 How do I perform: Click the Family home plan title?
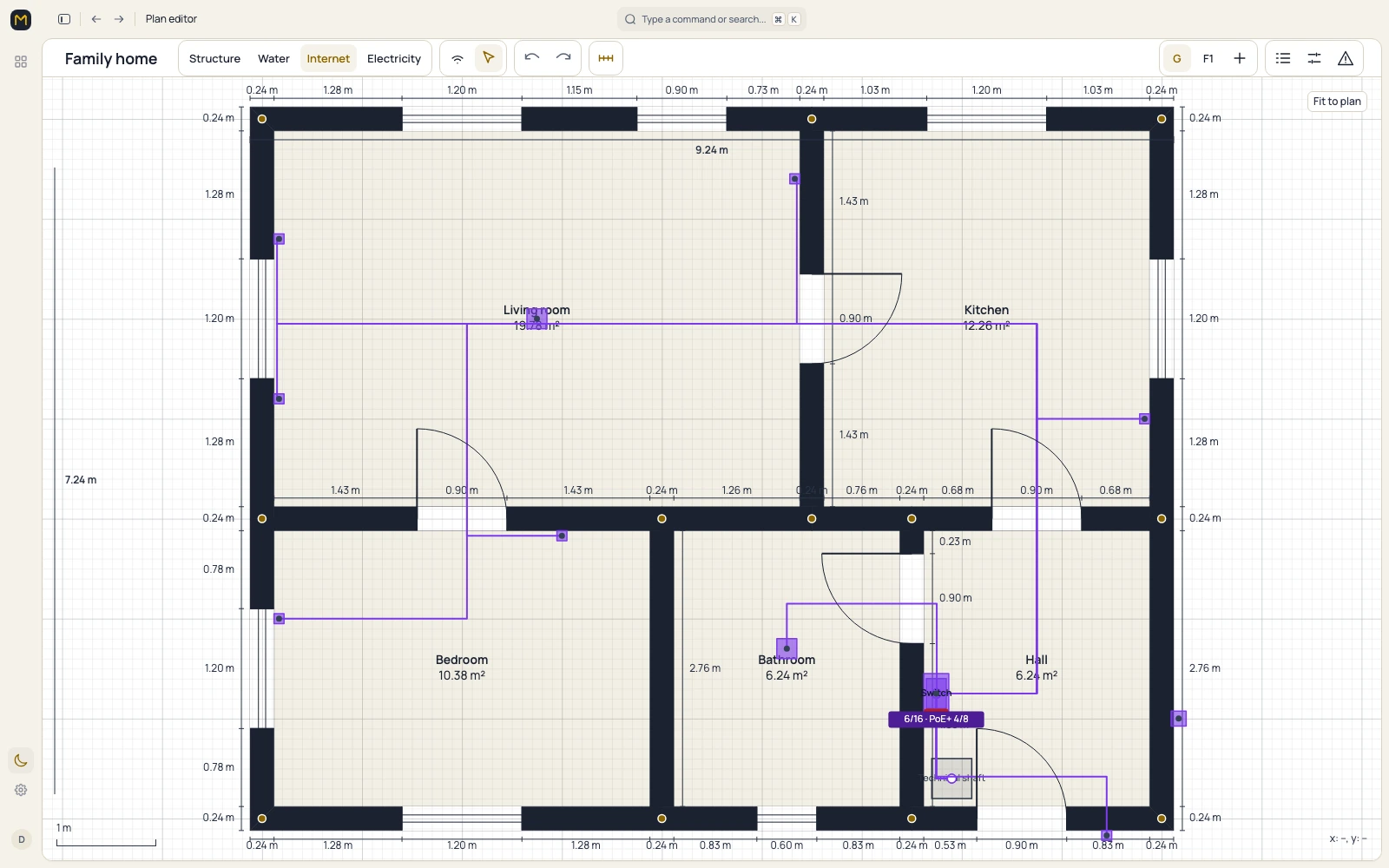click(x=111, y=59)
